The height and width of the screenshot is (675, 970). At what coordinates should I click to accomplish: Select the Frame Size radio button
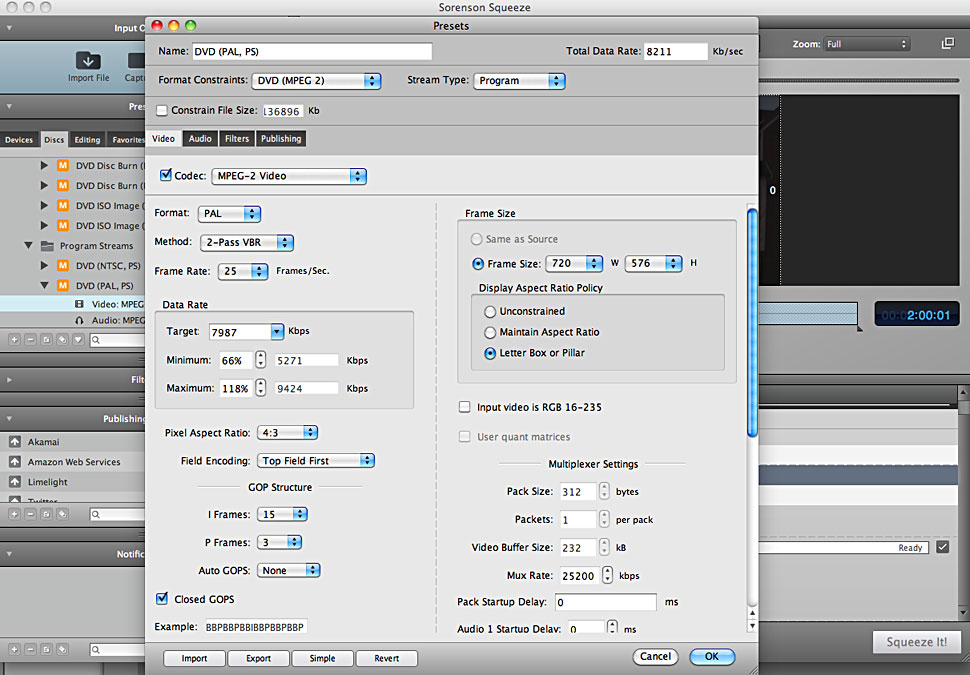(x=478, y=264)
